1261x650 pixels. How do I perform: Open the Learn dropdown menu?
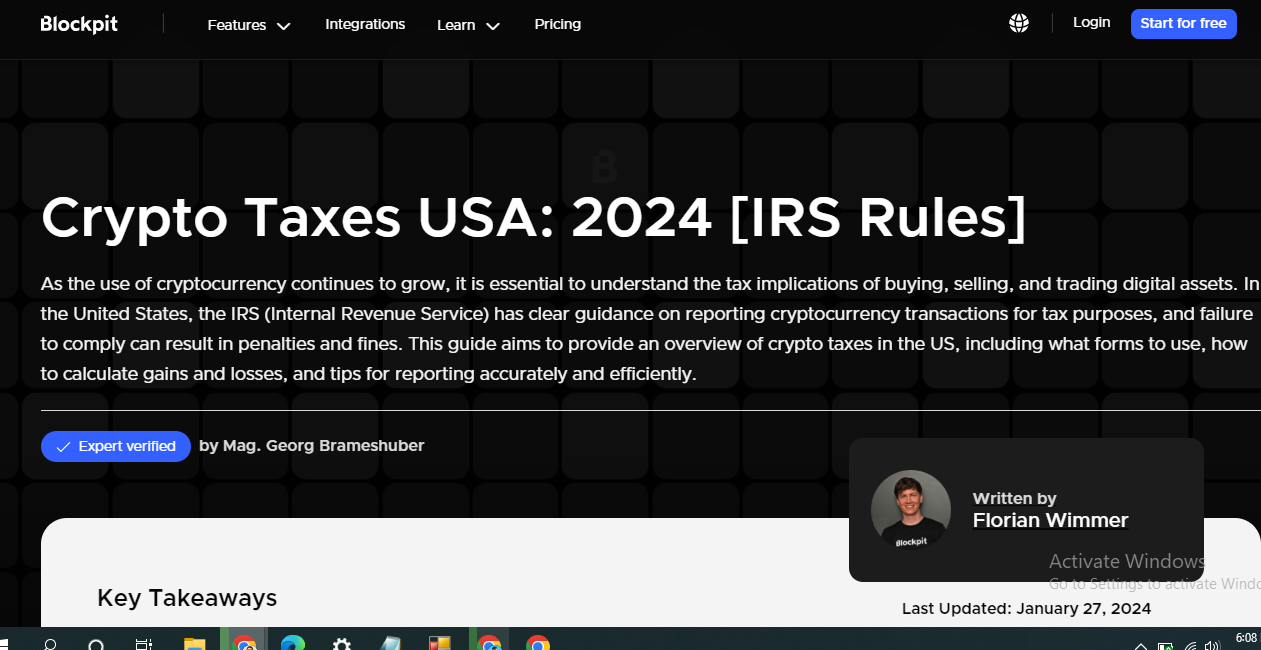467,24
